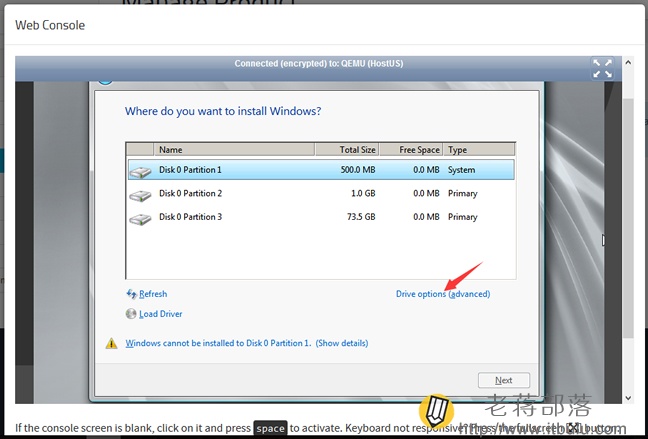The height and width of the screenshot is (439, 648).
Task: Sort by the Type column header
Action: (479, 150)
